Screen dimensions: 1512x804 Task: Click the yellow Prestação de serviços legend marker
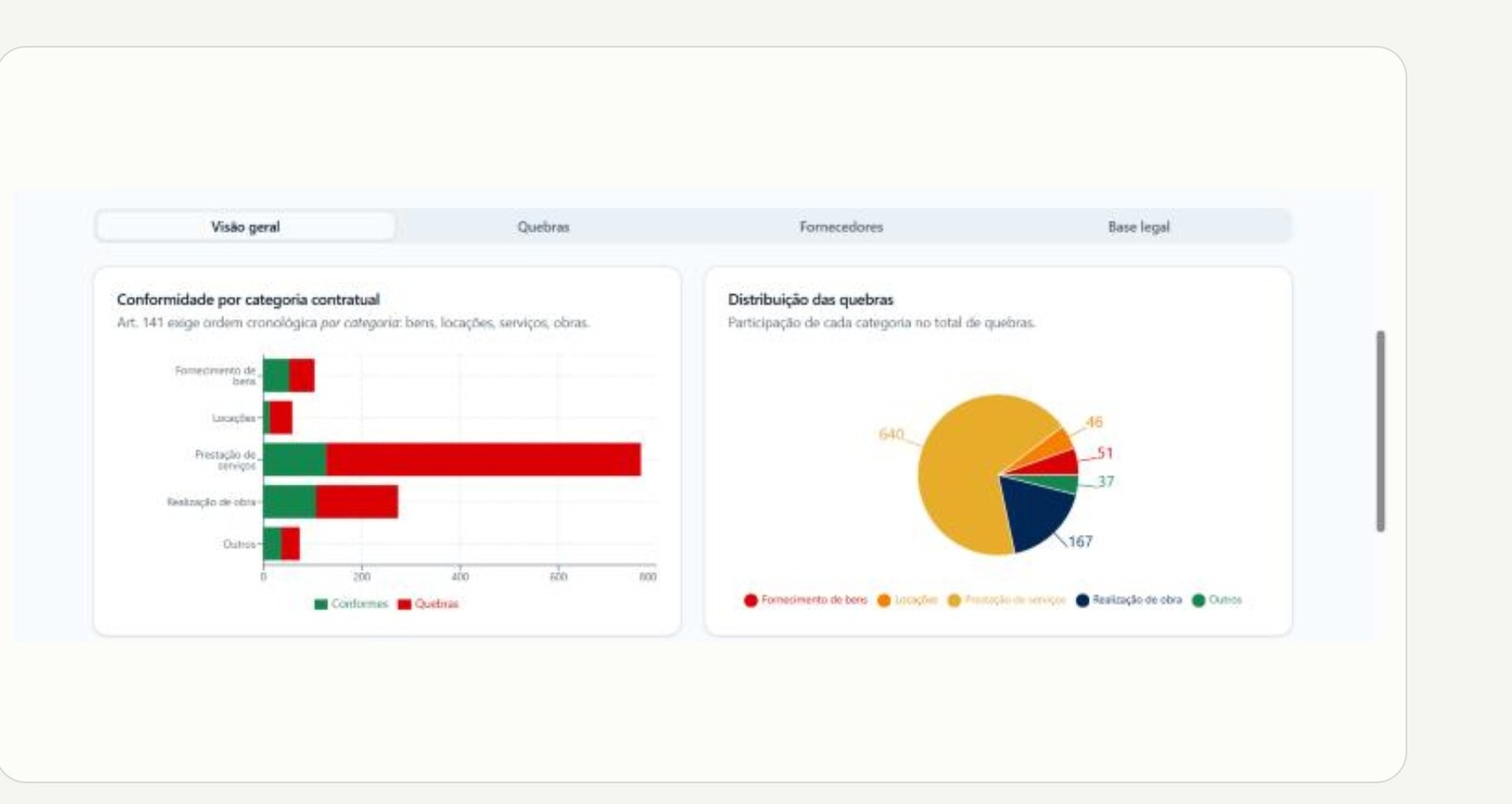coord(954,601)
